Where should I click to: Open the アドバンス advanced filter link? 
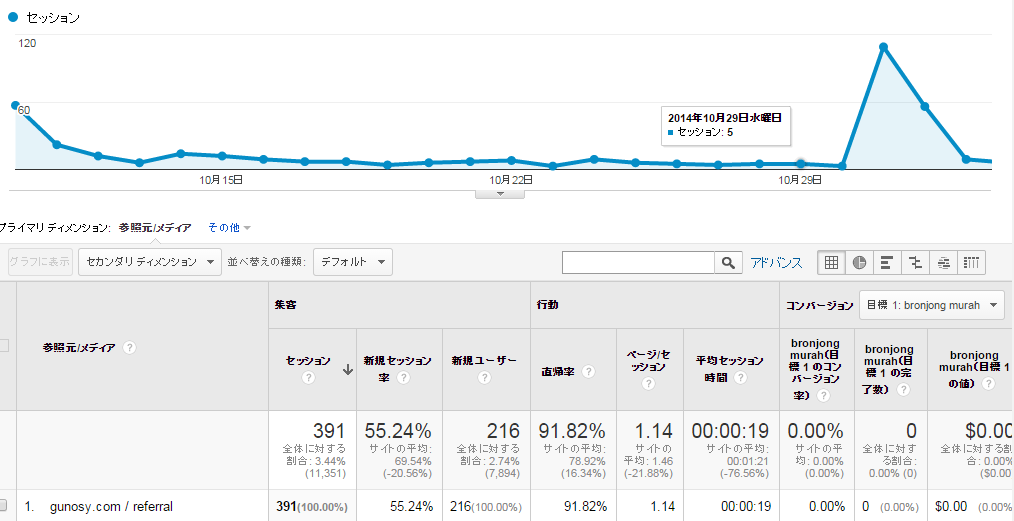[776, 263]
